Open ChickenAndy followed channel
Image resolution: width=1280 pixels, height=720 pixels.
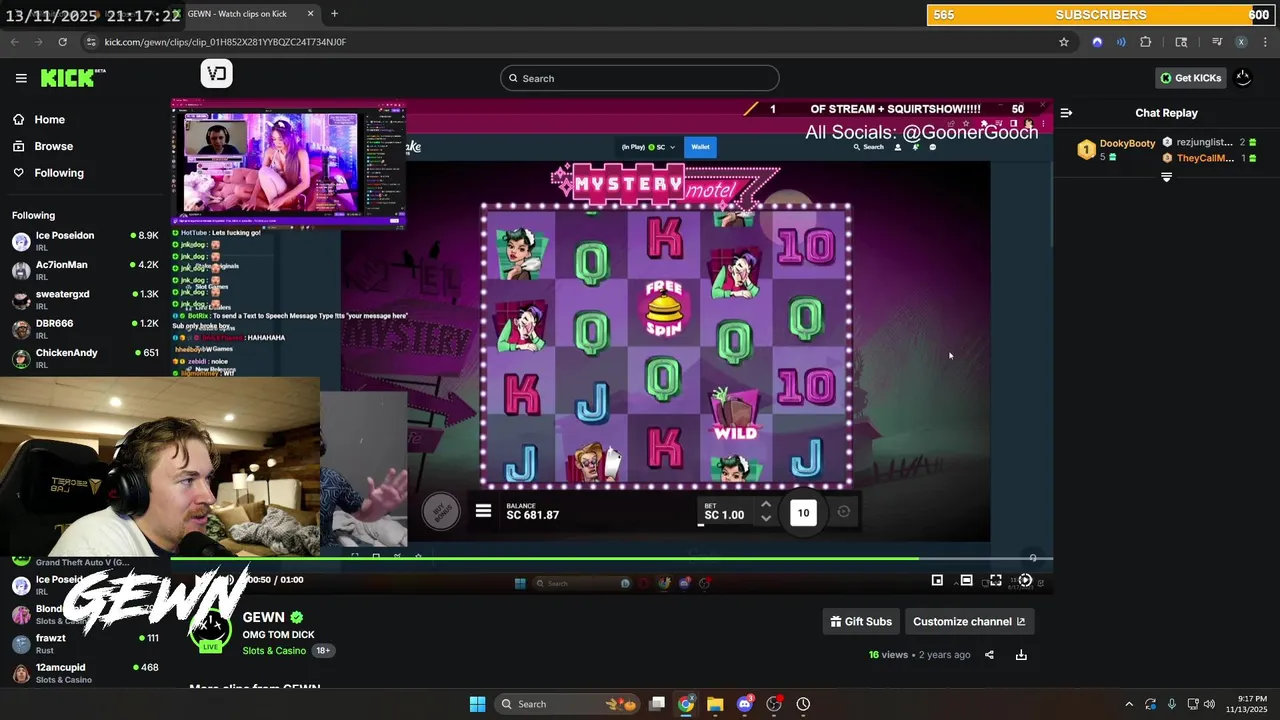[x=85, y=358]
